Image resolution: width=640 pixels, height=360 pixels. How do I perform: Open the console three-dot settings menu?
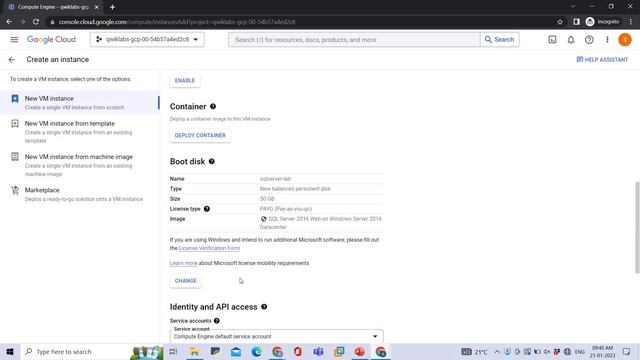coord(607,40)
